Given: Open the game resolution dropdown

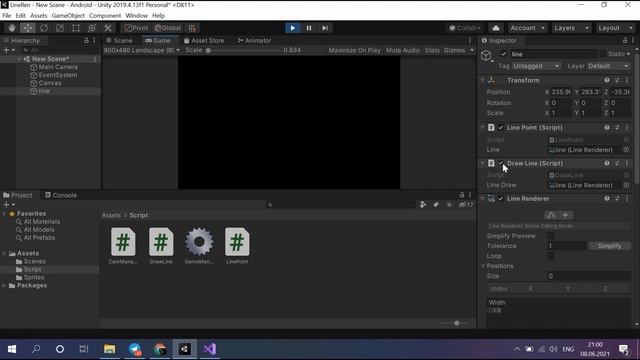Looking at the screenshot, I should [141, 50].
